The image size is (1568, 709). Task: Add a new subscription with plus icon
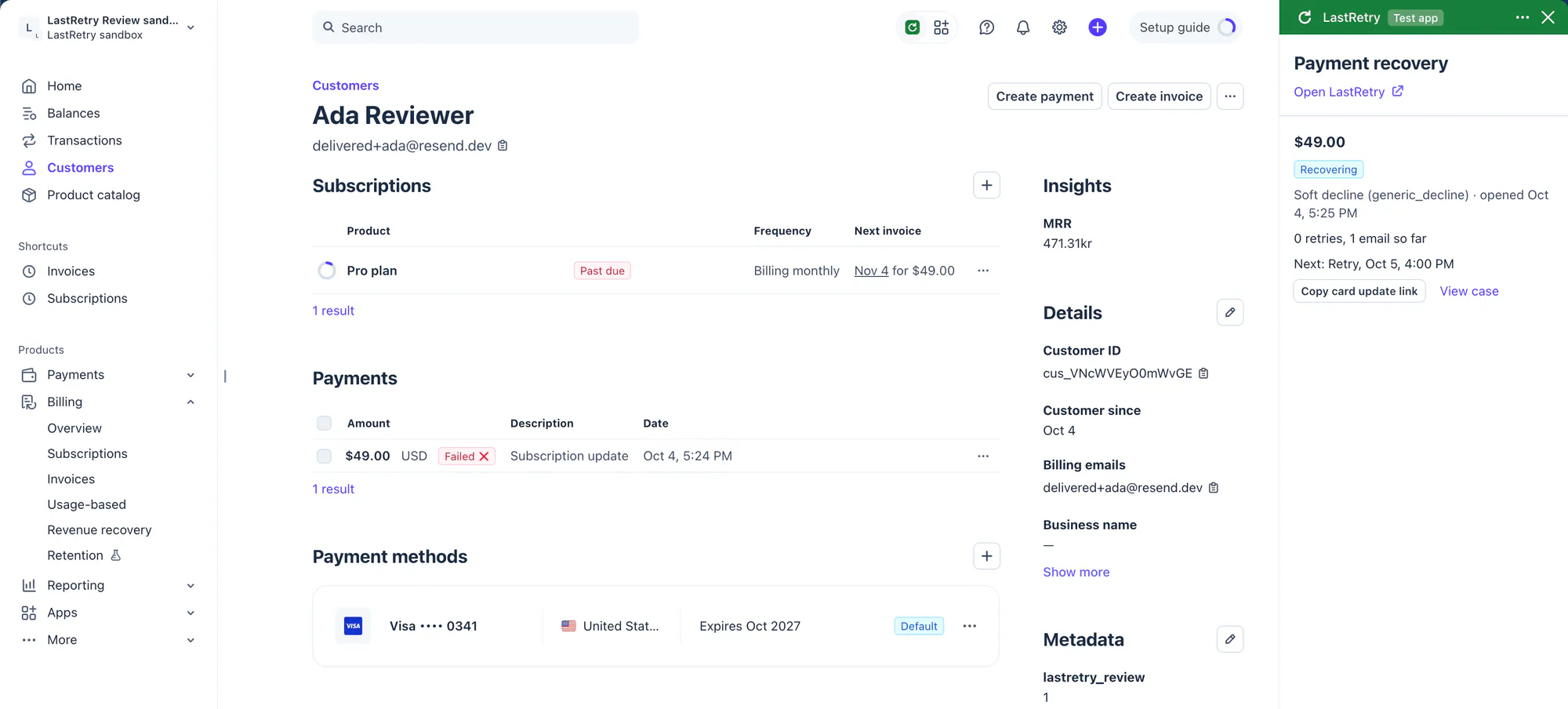click(986, 185)
